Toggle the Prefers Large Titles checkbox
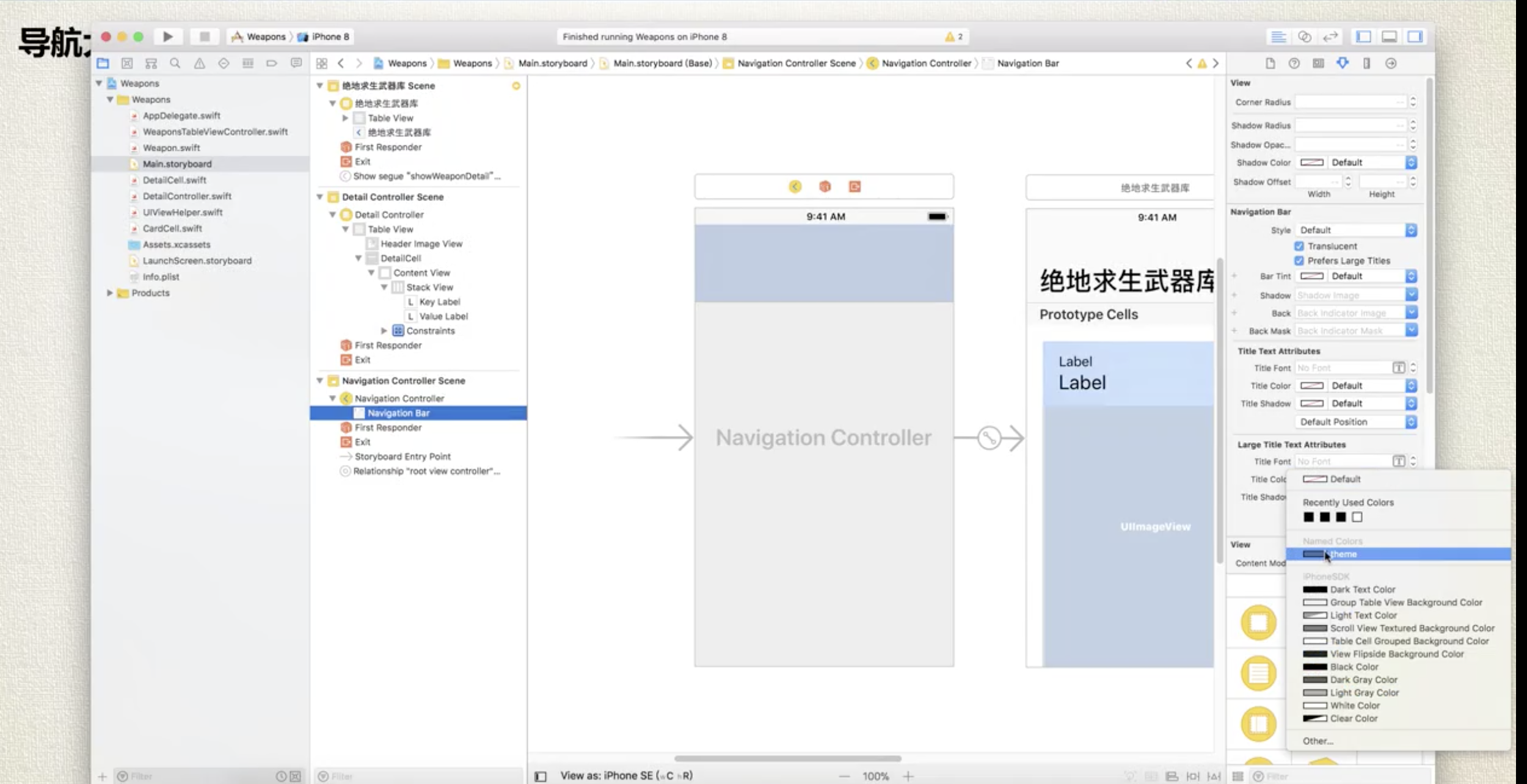 pos(1299,261)
